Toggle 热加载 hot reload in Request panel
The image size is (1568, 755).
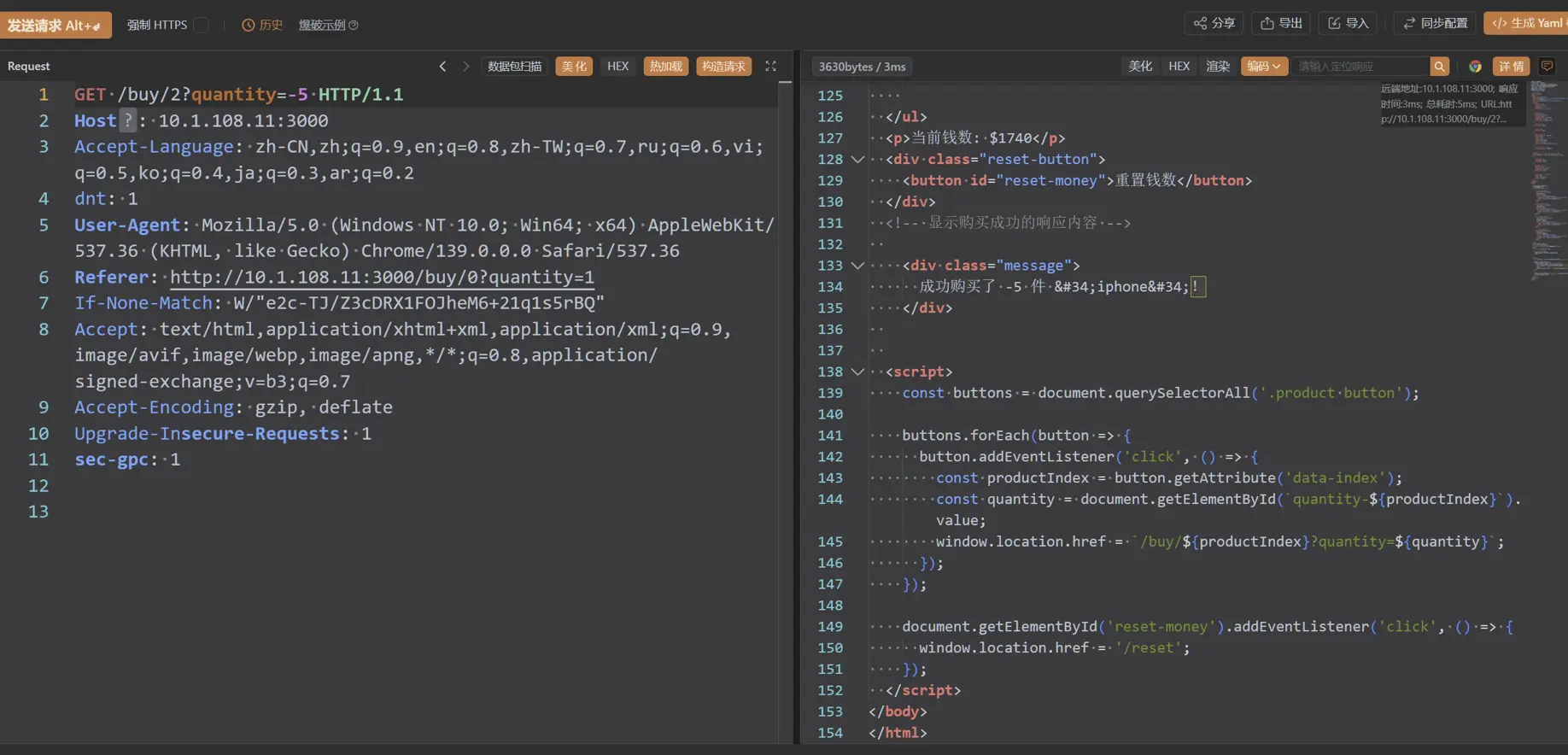(x=665, y=66)
